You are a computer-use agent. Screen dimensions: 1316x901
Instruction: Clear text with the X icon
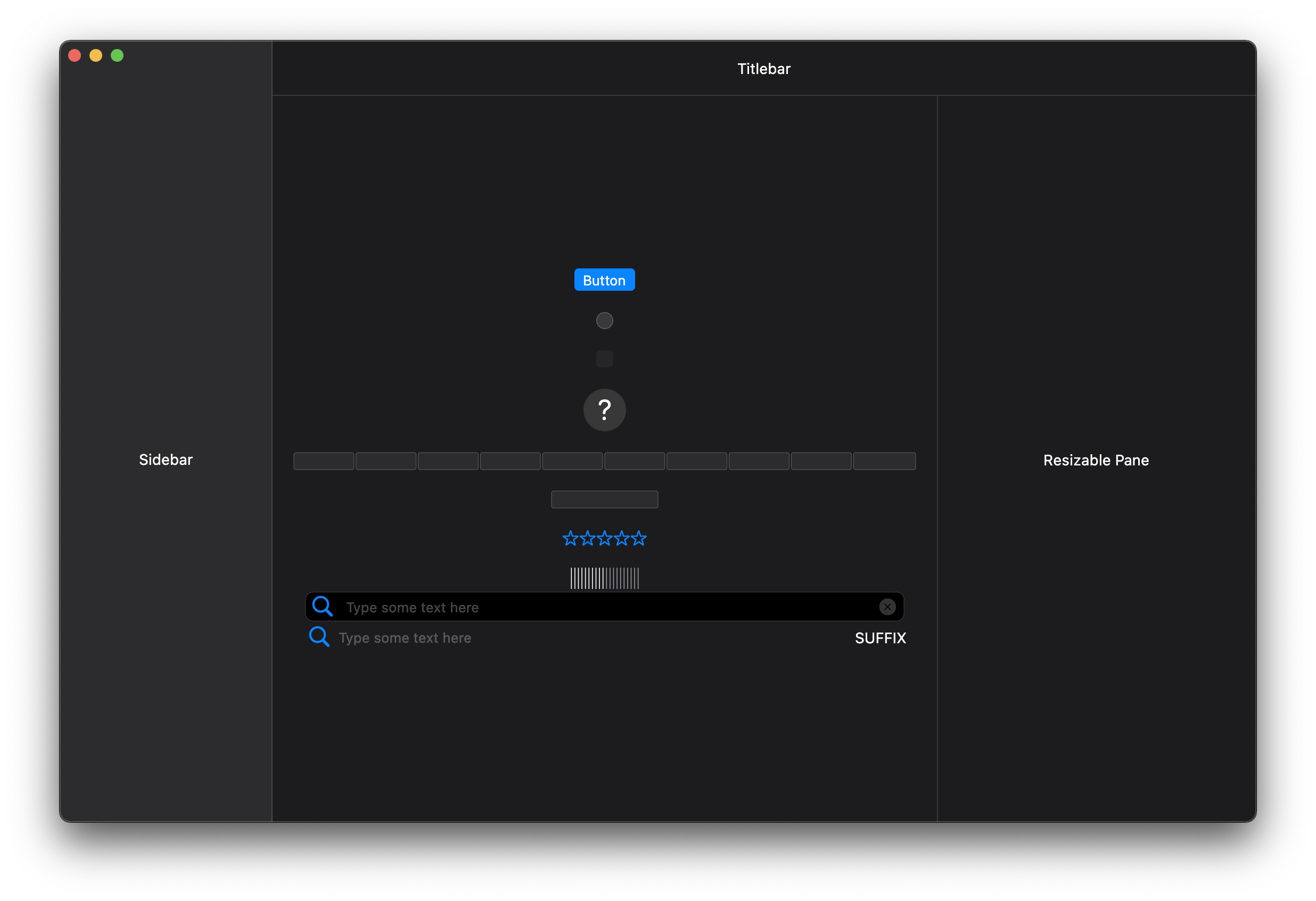pos(887,607)
